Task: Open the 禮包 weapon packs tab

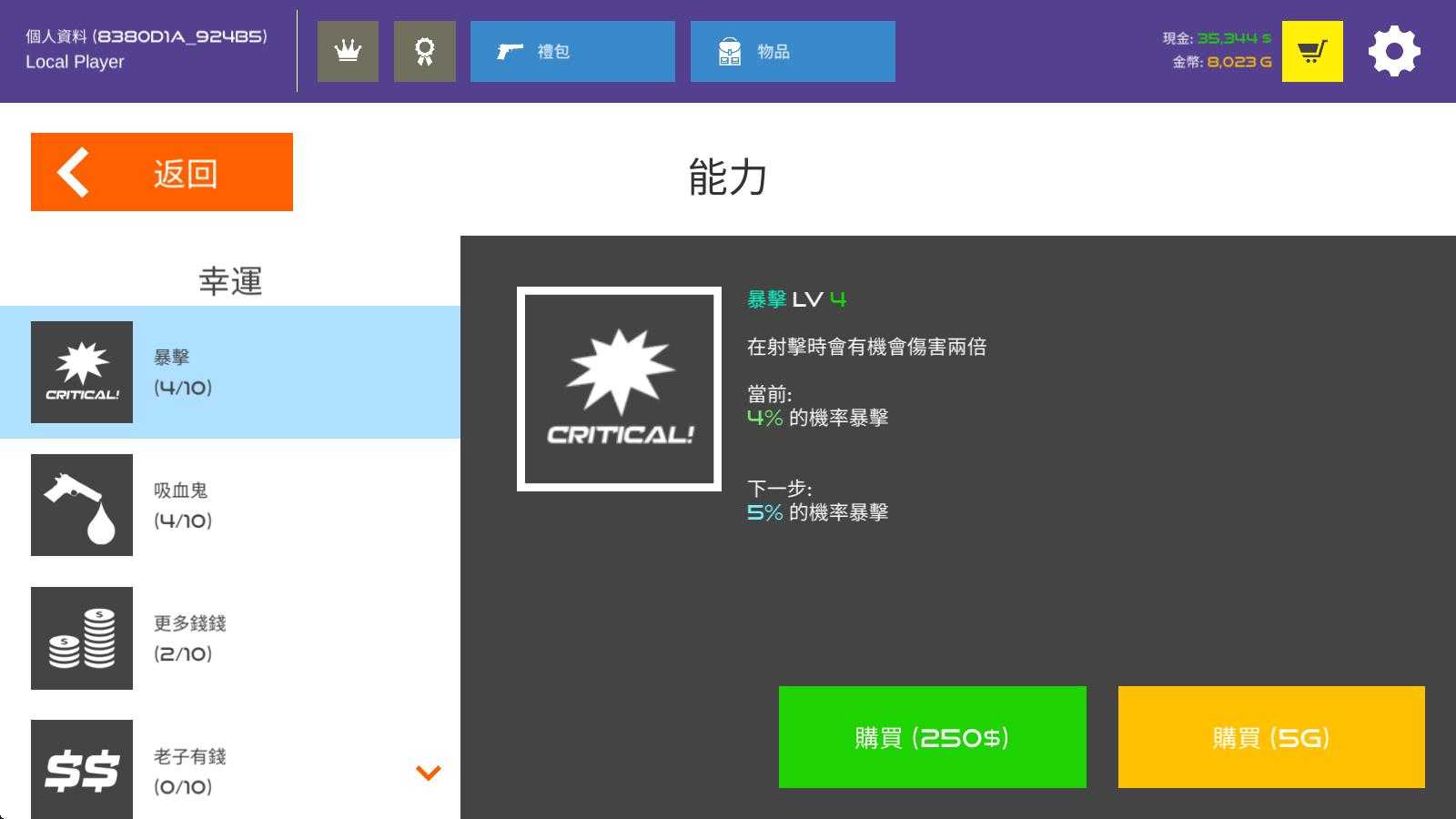Action: (572, 52)
